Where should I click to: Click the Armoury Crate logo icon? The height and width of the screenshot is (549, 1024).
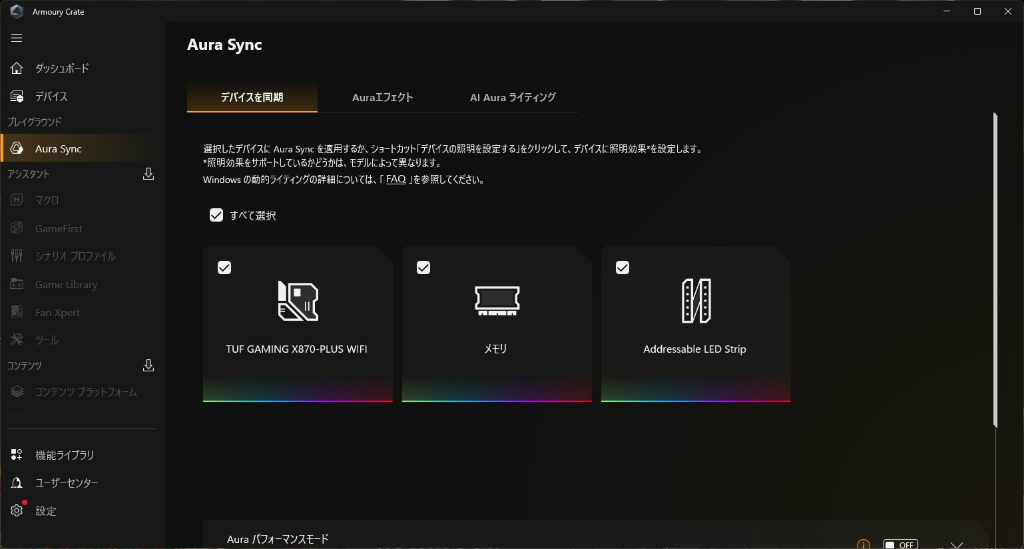point(17,11)
